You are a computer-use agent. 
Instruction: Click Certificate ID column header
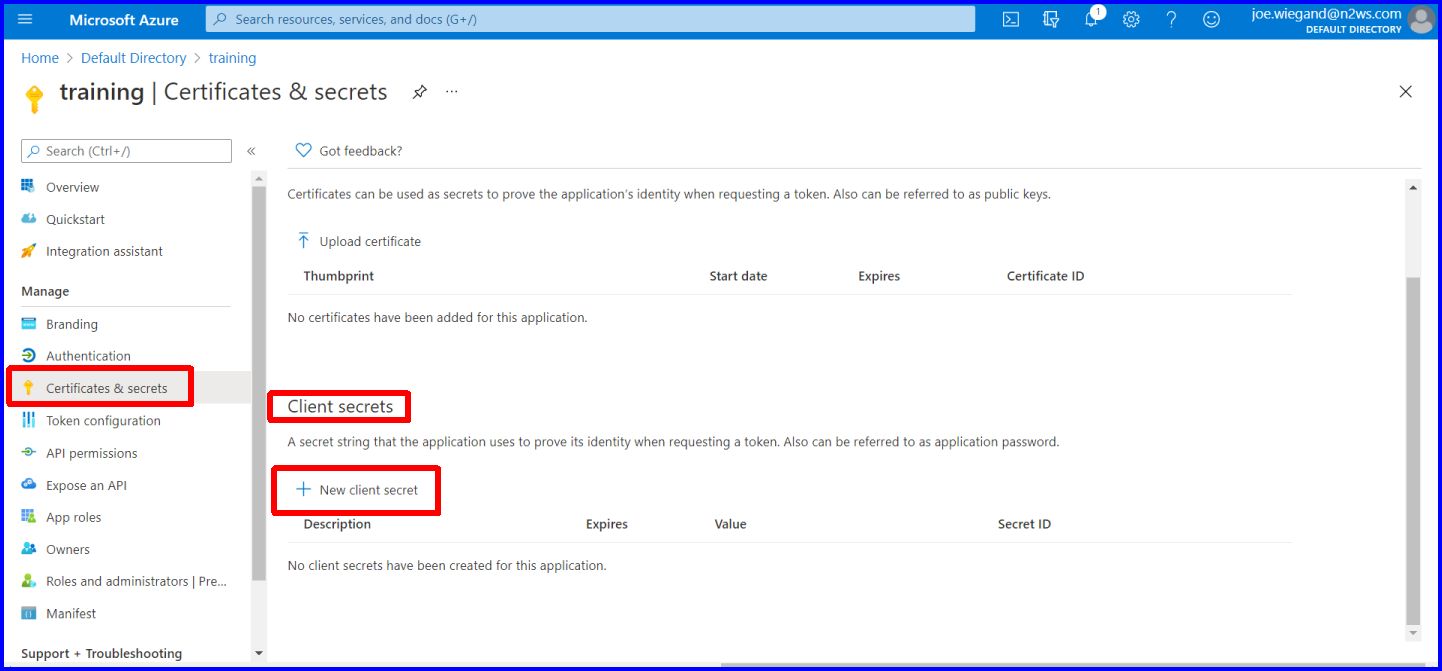click(x=1045, y=276)
